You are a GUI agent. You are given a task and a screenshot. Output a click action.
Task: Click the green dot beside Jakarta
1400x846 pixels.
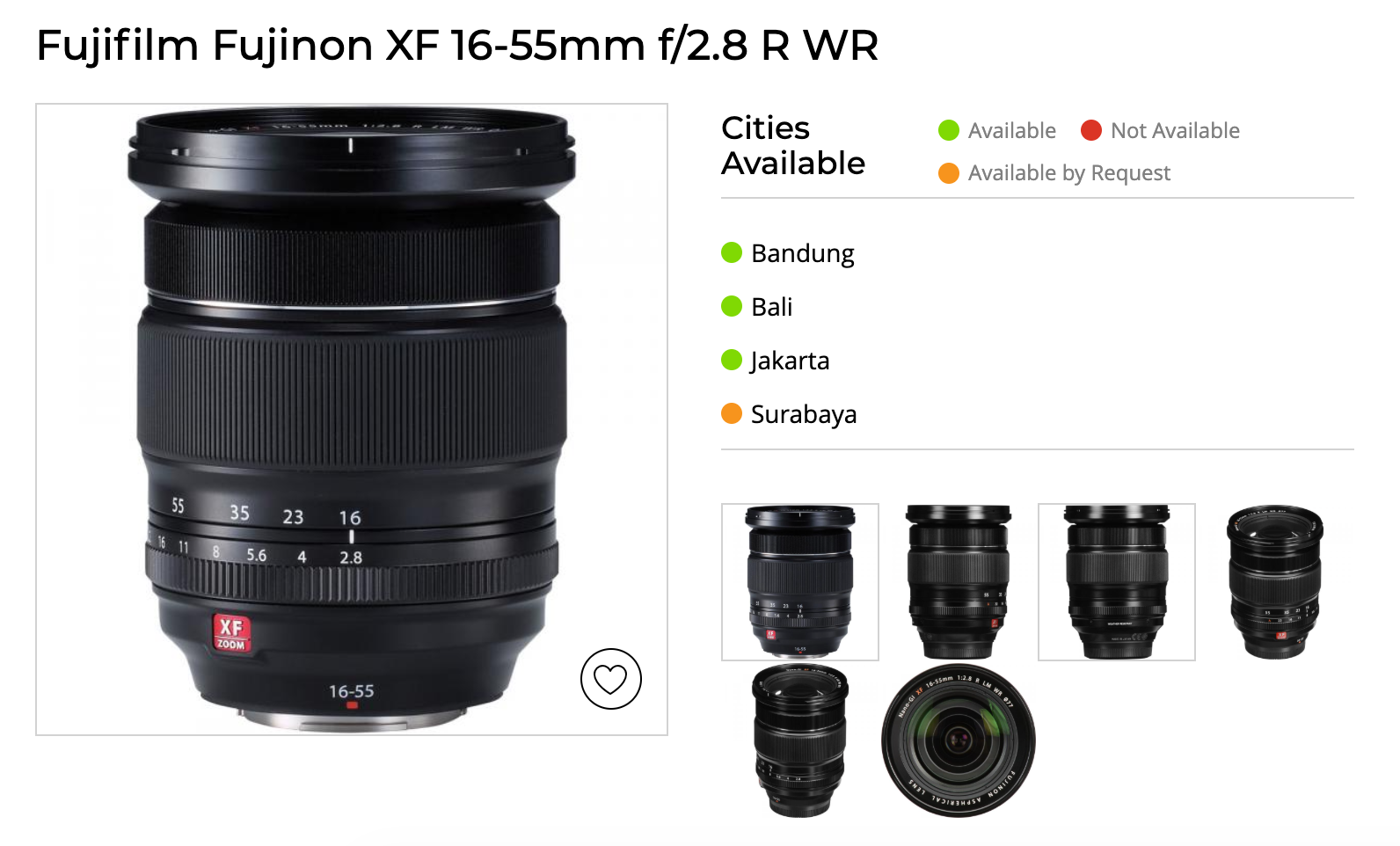[x=732, y=360]
